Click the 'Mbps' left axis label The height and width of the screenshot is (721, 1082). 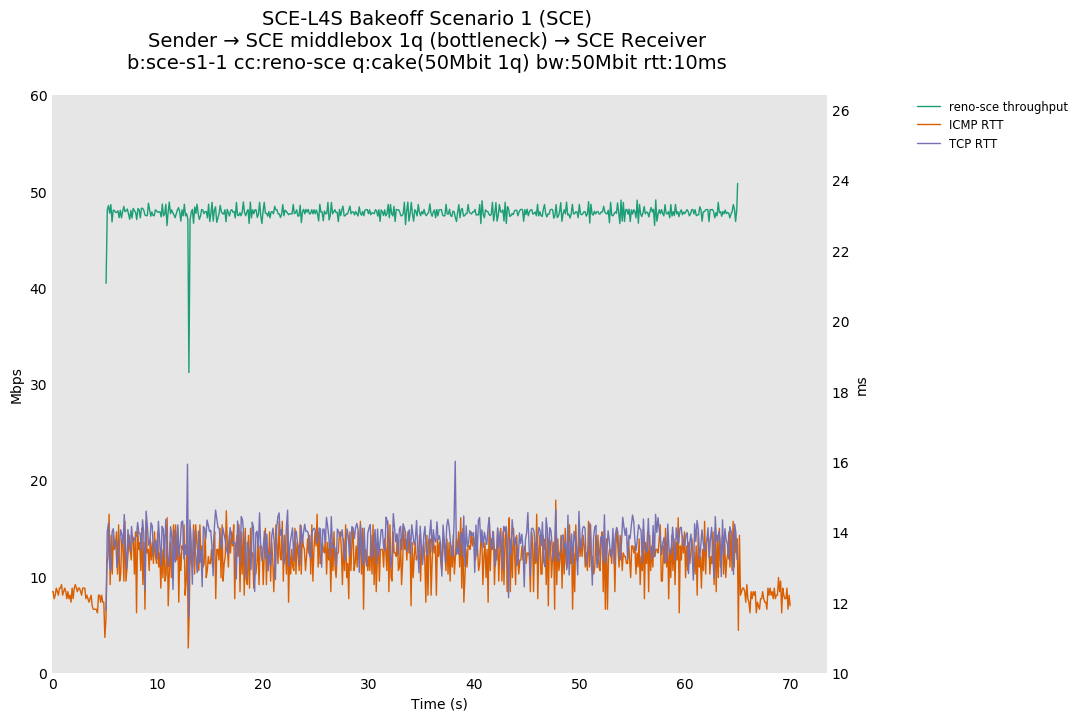point(16,386)
